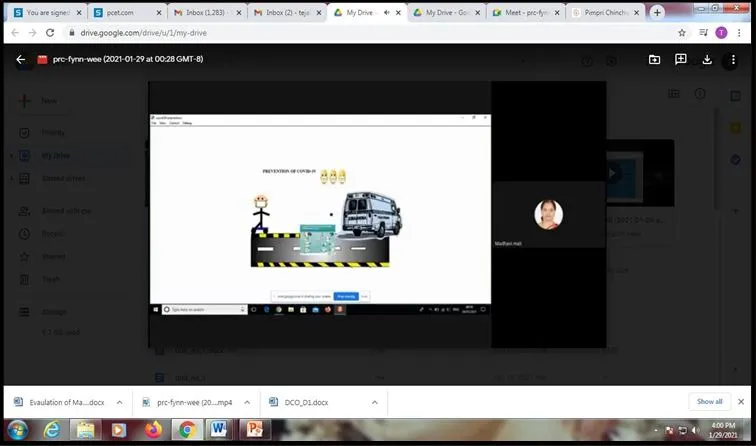Screen dimensions: 756x446
Task: Add the video to My Drive
Action: tap(654, 59)
